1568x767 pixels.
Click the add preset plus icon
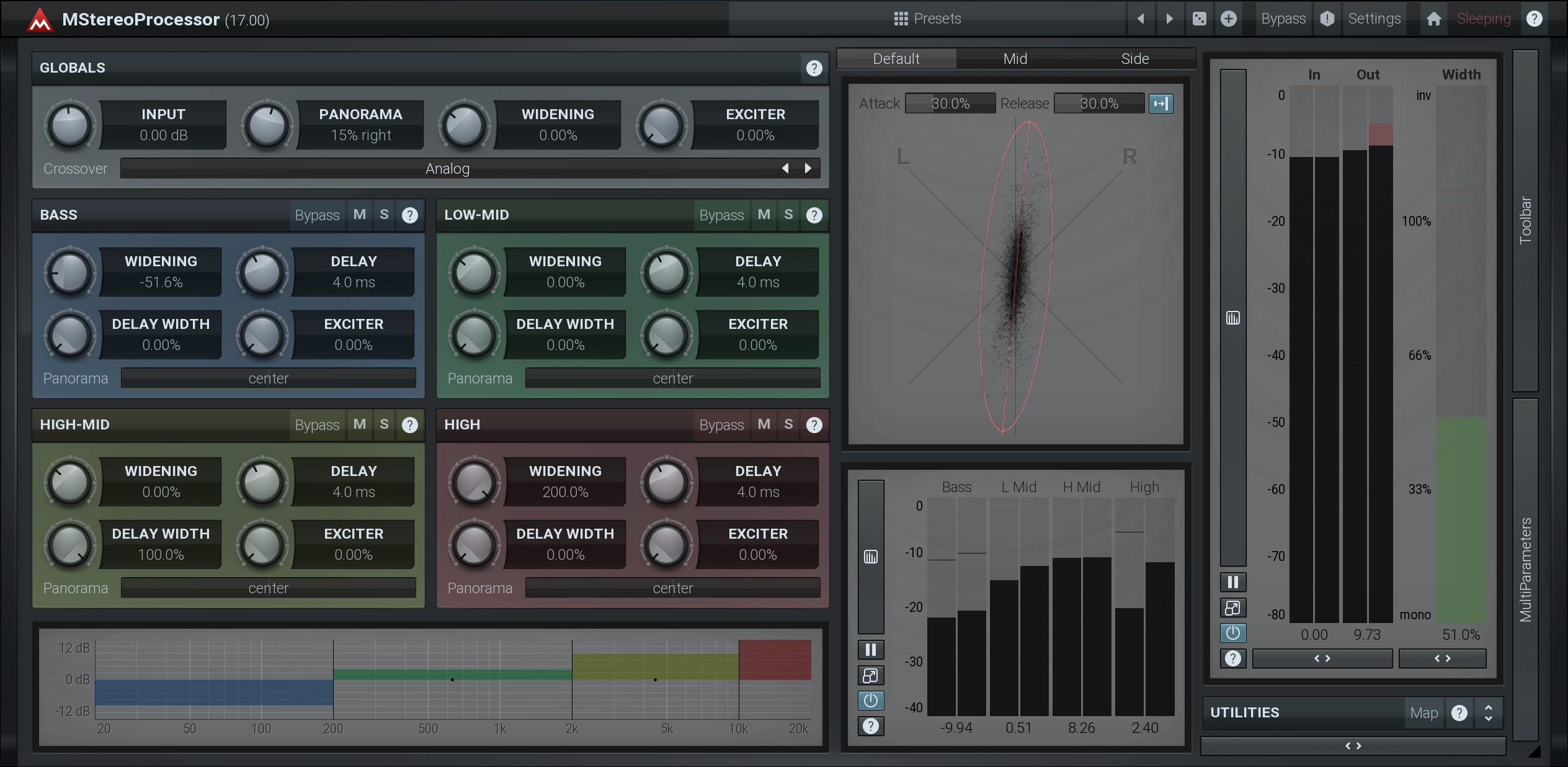[1228, 19]
